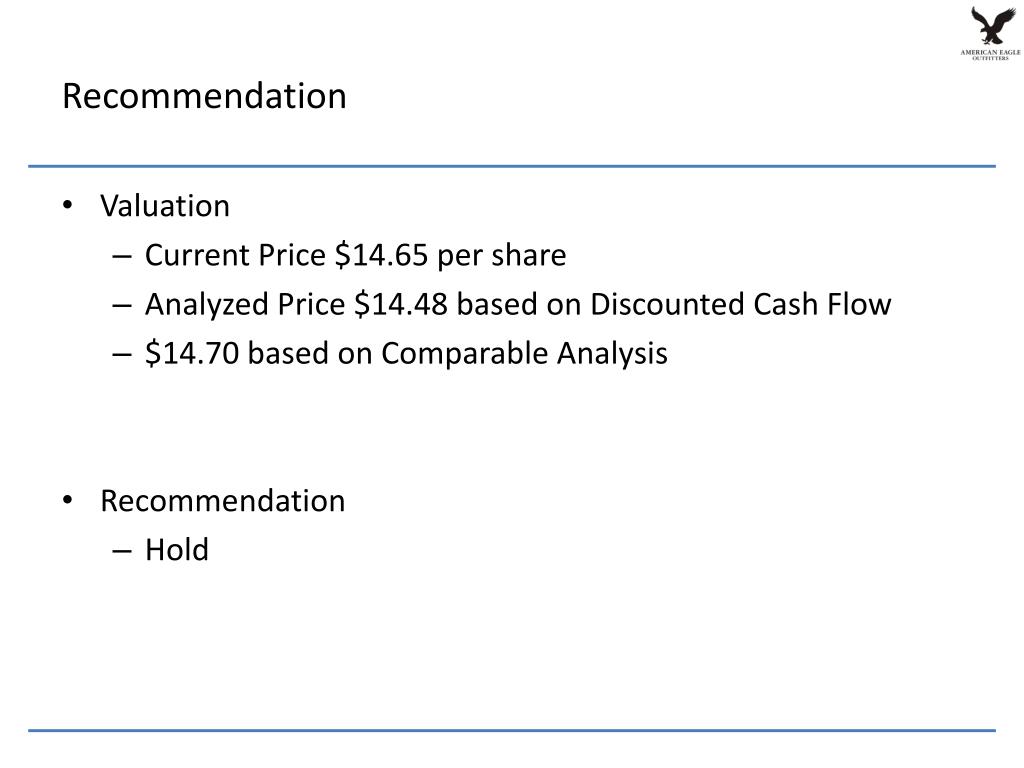Click the blue divider line below the title
The image size is (1024, 768).
pyautogui.click(x=512, y=166)
